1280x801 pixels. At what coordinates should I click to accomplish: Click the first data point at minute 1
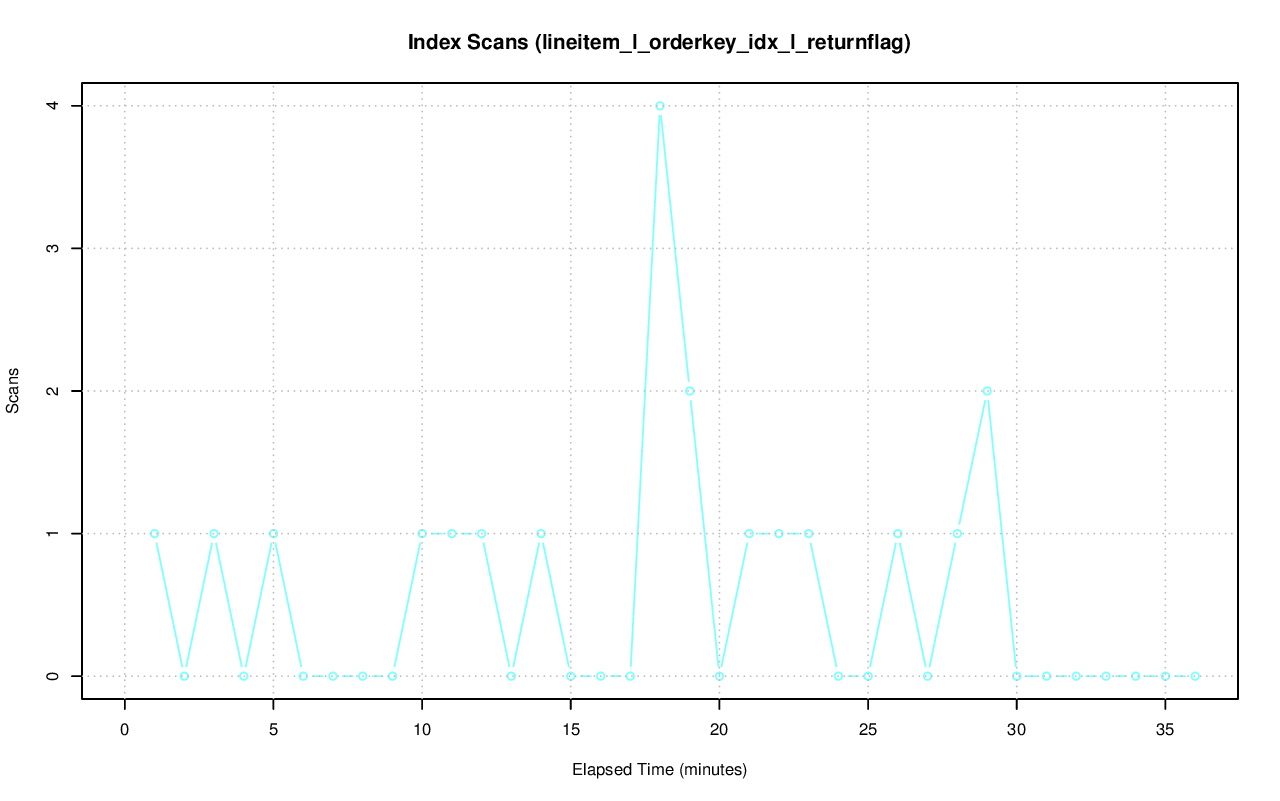click(x=154, y=534)
